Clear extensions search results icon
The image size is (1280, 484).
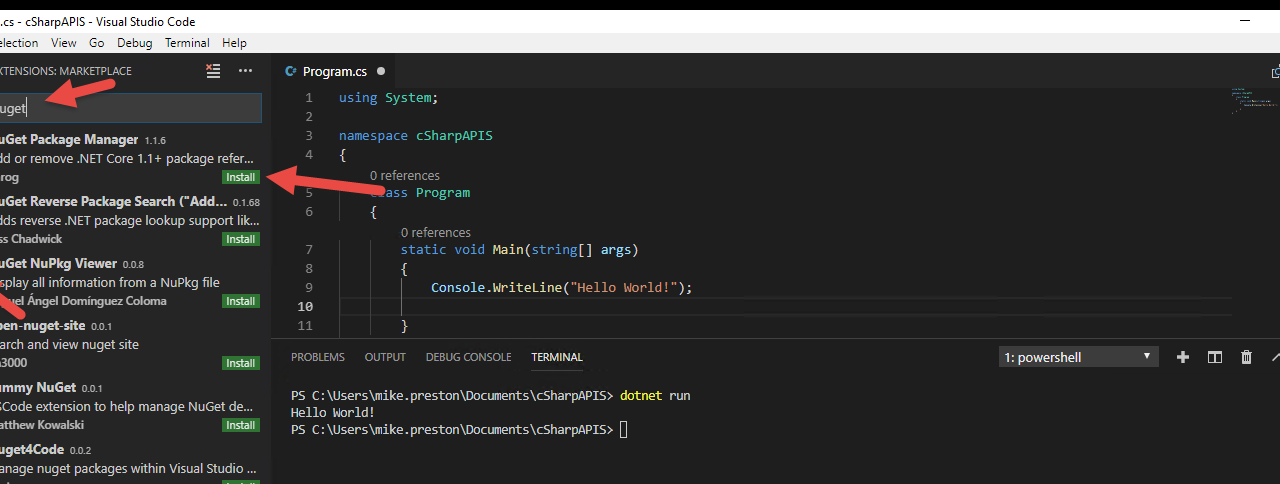pyautogui.click(x=213, y=71)
